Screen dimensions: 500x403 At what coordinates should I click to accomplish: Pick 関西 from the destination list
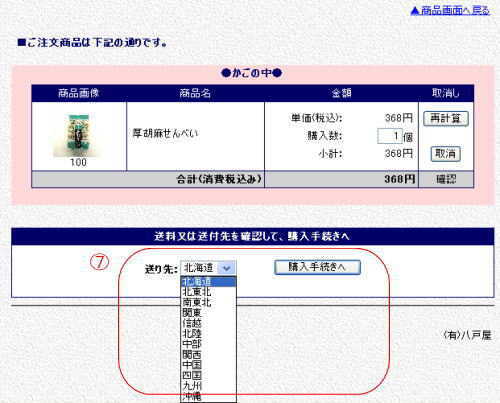(x=208, y=354)
